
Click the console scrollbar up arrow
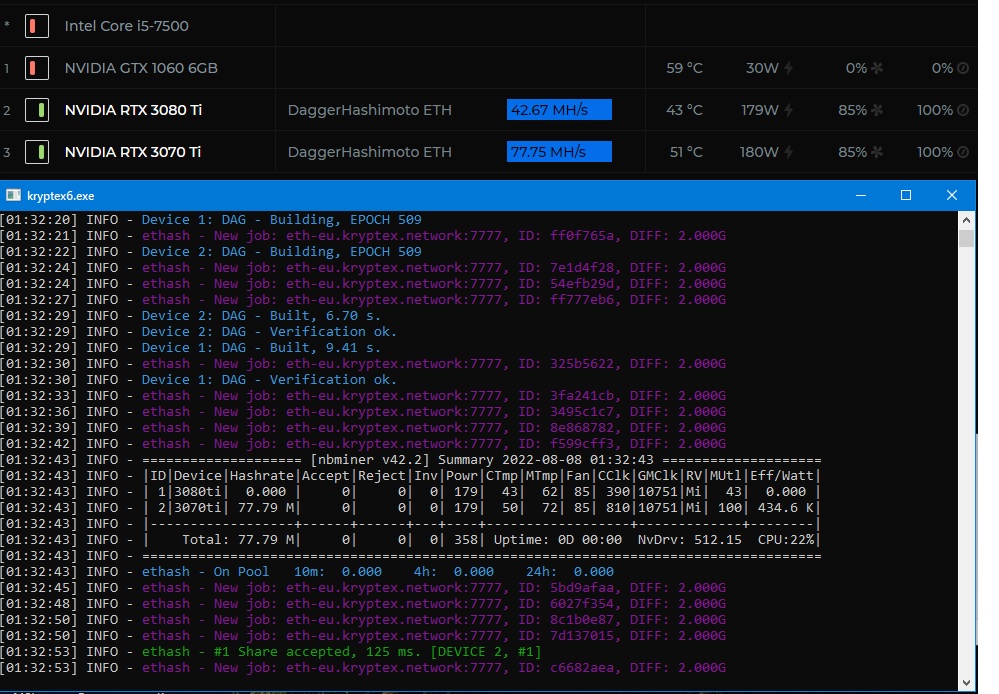966,220
